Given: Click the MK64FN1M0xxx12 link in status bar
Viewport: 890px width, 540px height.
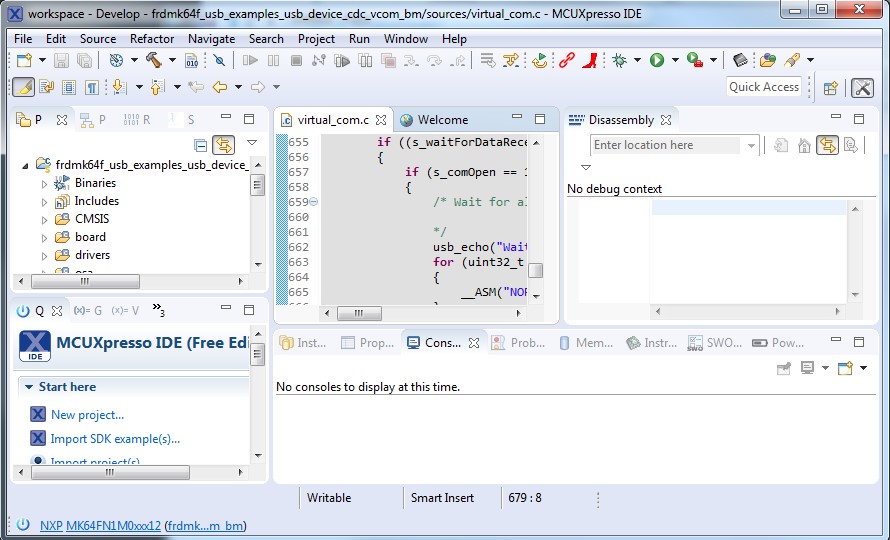Looking at the screenshot, I should pos(114,526).
